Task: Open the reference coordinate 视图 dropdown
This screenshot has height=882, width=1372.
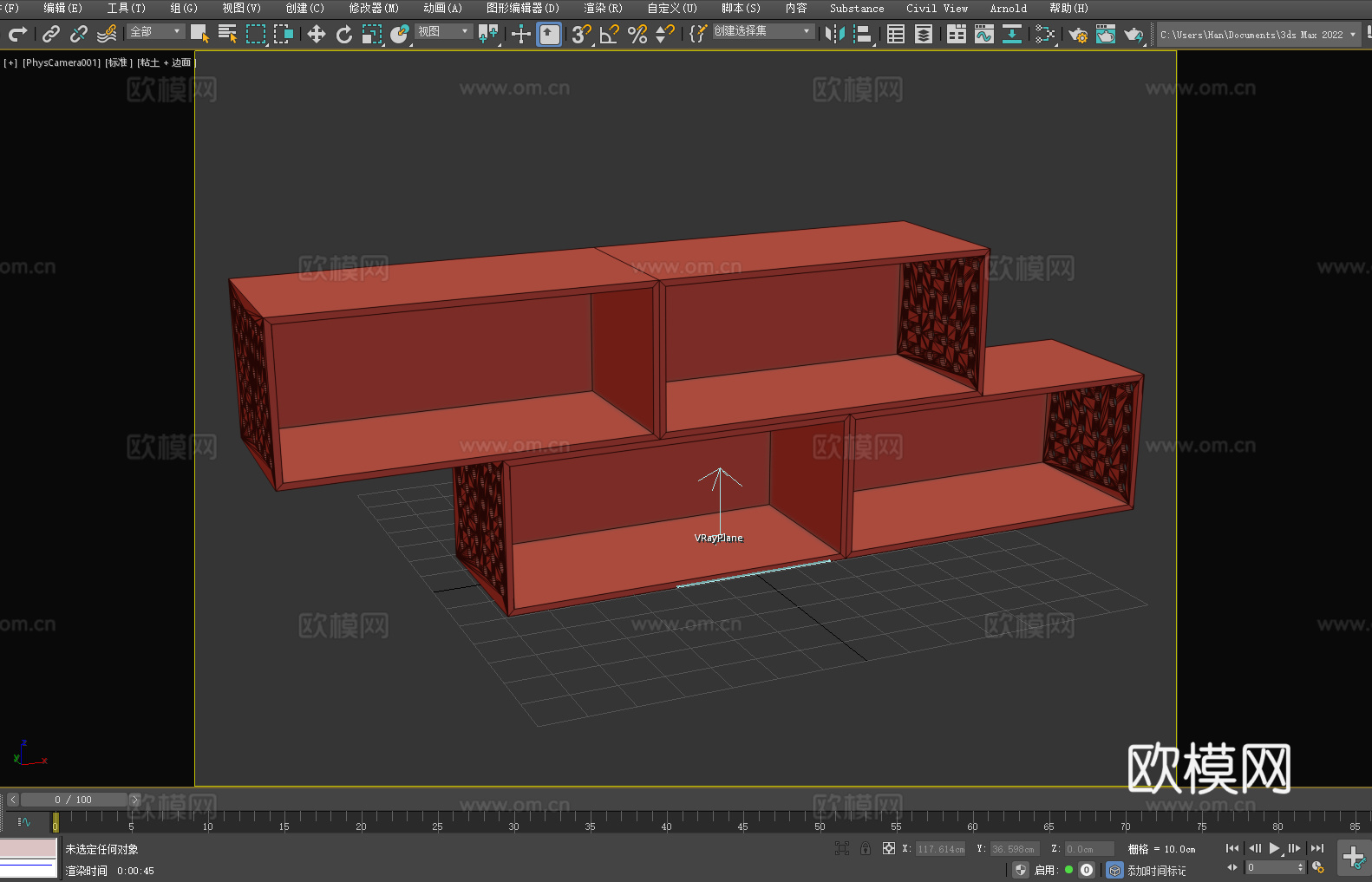Action: [x=444, y=31]
